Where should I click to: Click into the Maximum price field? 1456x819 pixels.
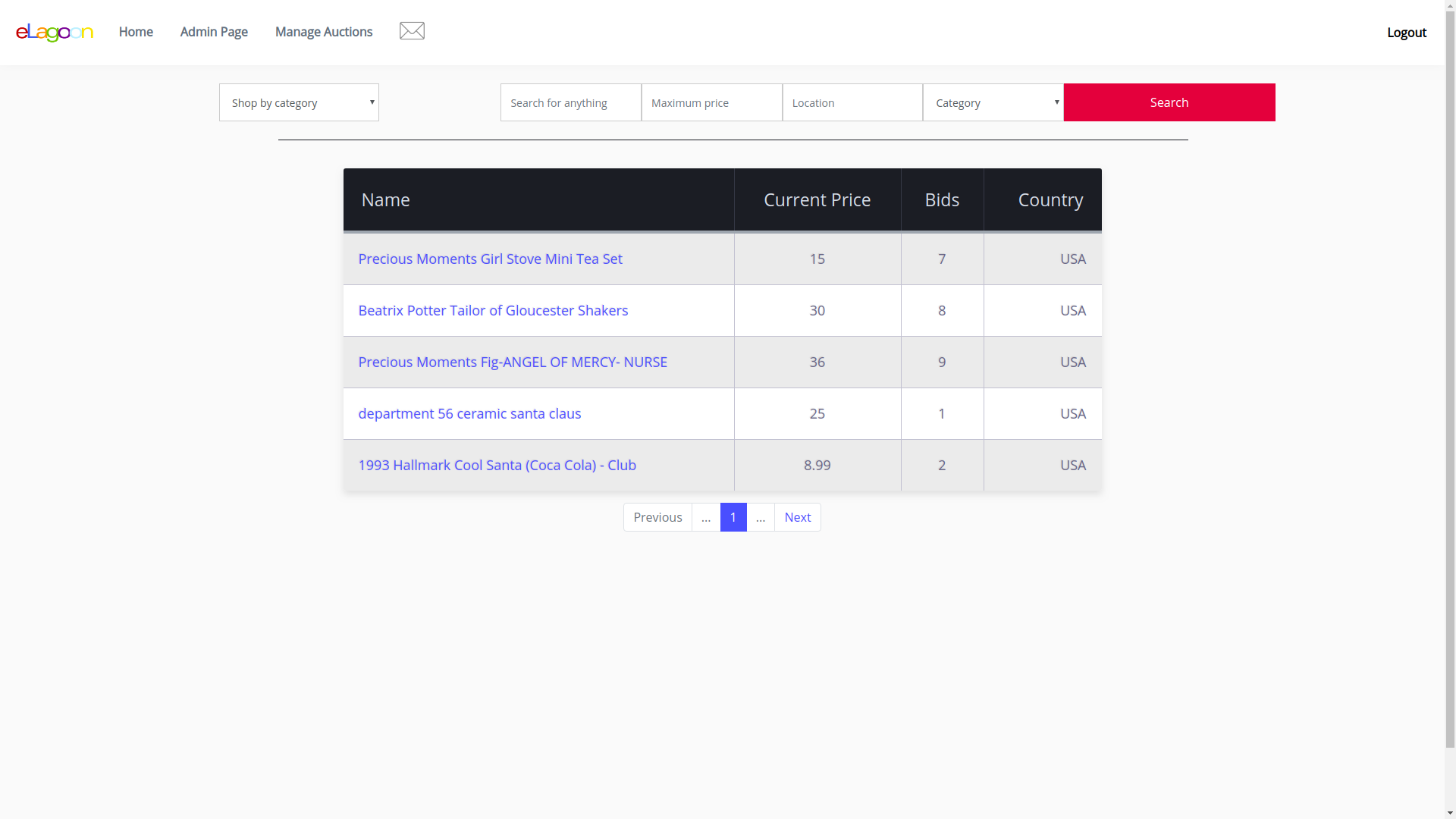[711, 102]
